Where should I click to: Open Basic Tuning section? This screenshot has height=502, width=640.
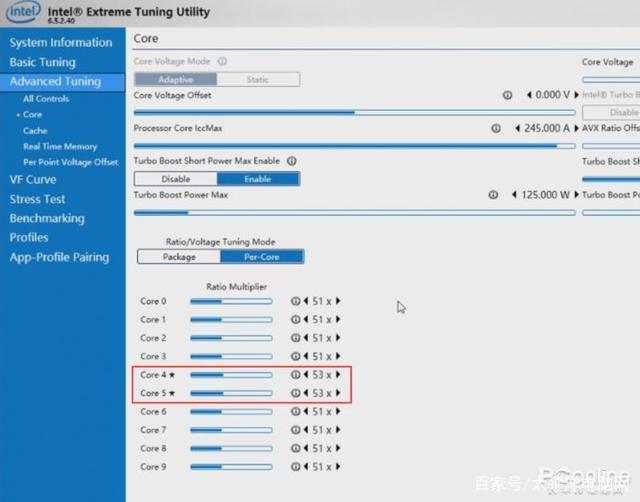tap(42, 62)
